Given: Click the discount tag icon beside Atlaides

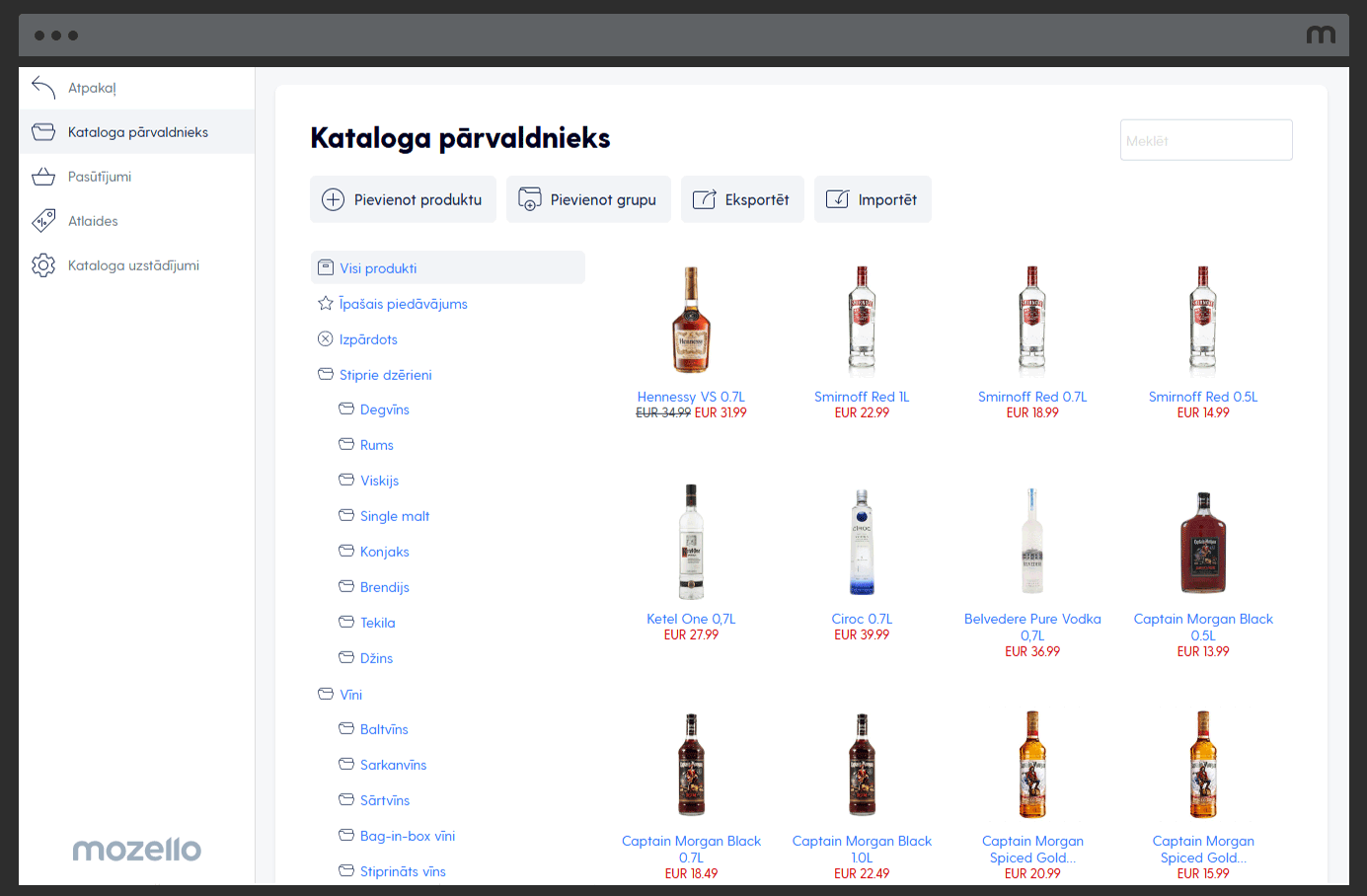Looking at the screenshot, I should [x=43, y=221].
